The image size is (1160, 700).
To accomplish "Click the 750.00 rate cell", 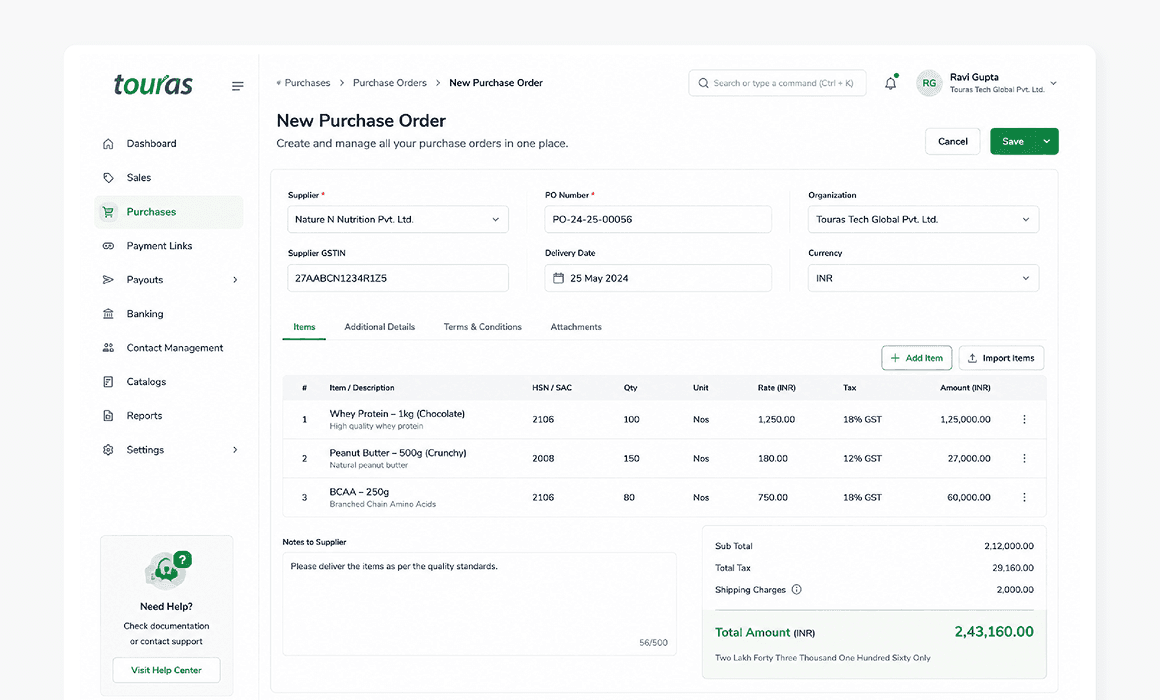I will (x=772, y=497).
